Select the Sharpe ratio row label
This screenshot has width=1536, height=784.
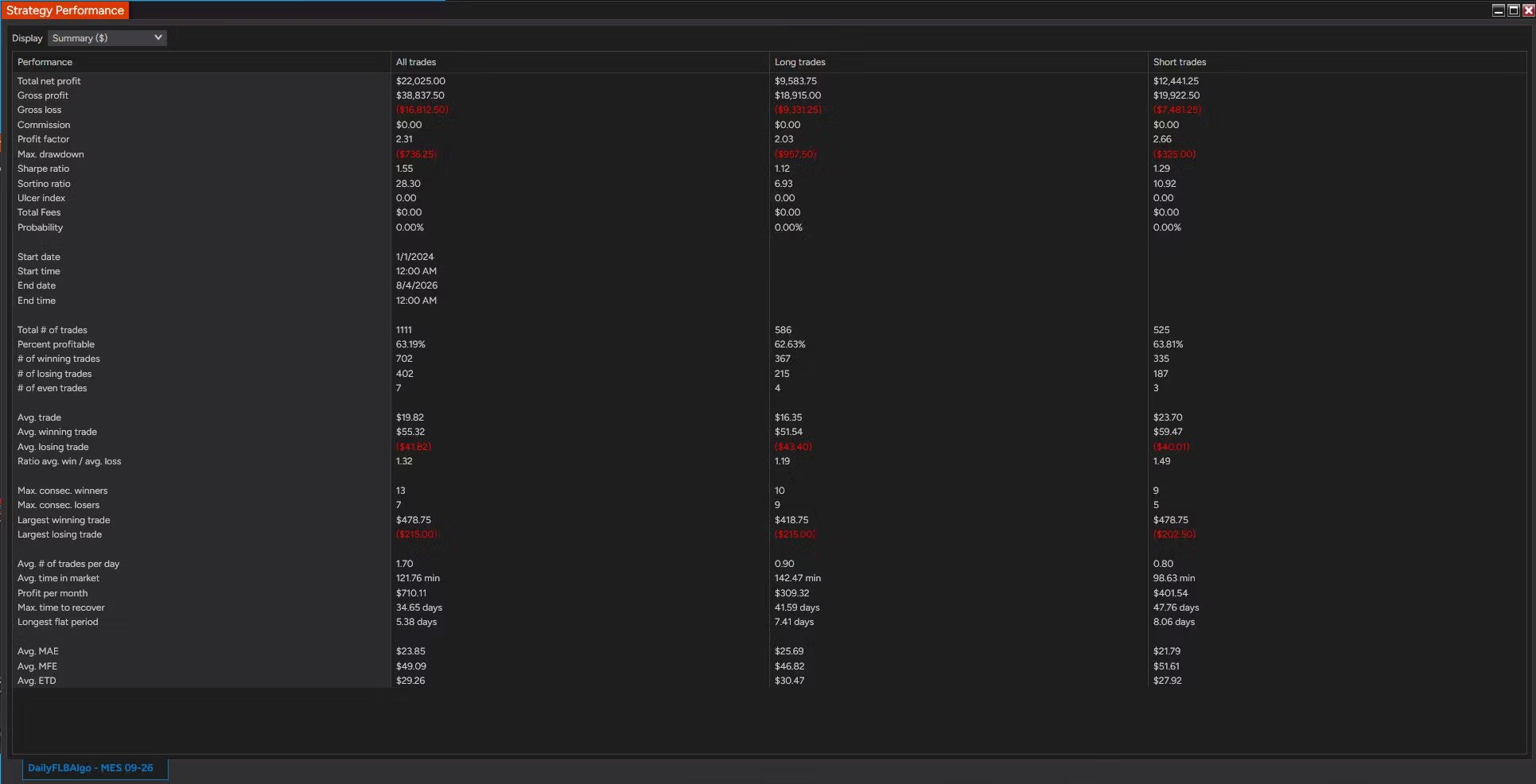(x=44, y=169)
